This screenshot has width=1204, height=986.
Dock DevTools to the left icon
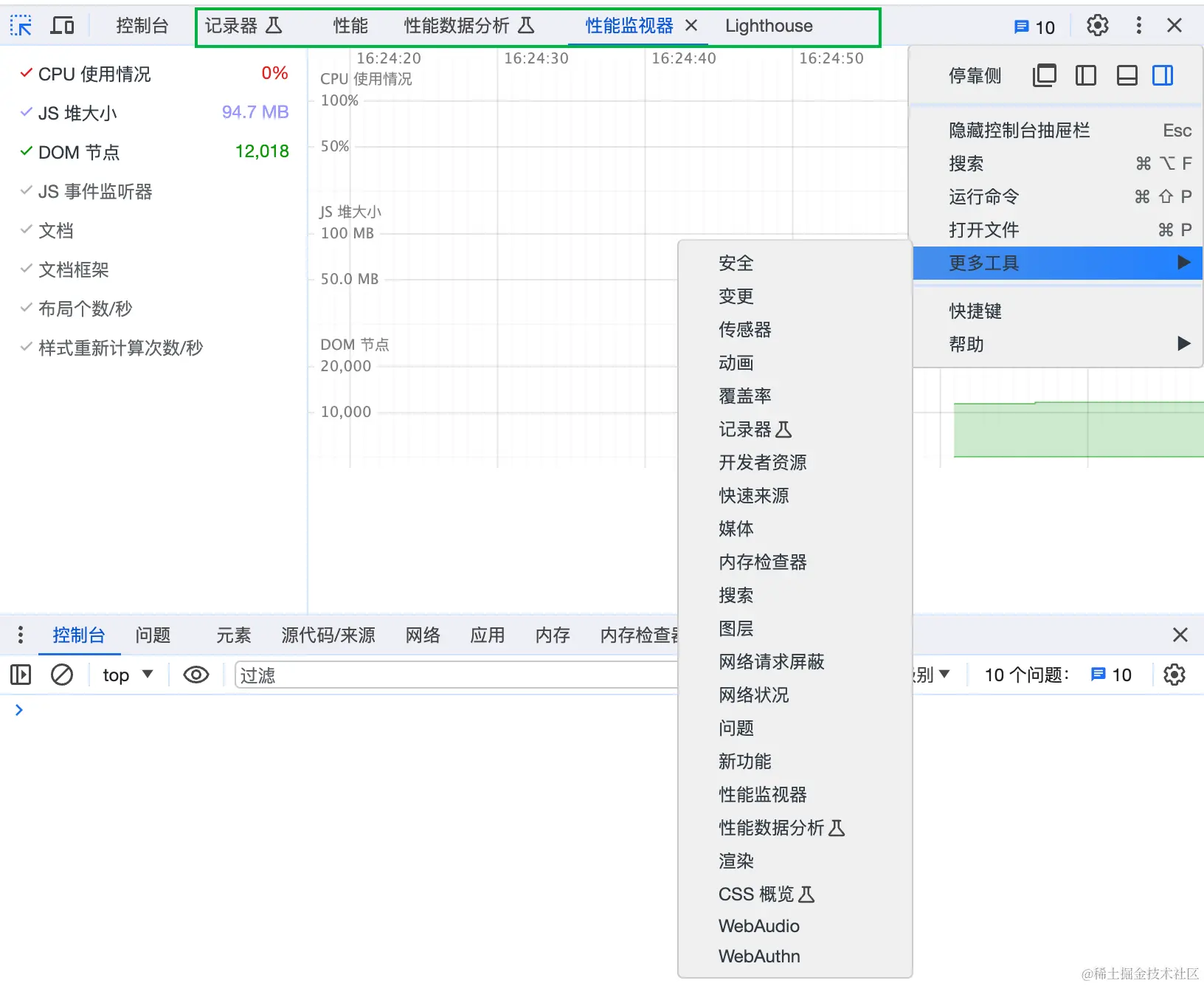point(1085,75)
